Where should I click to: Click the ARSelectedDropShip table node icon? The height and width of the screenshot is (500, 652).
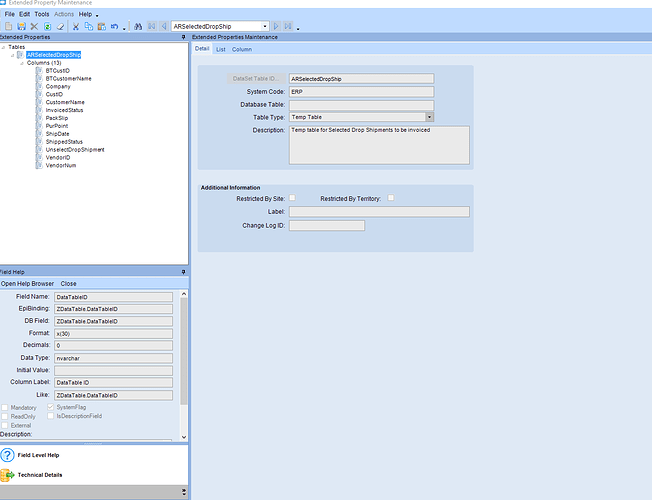(20, 54)
